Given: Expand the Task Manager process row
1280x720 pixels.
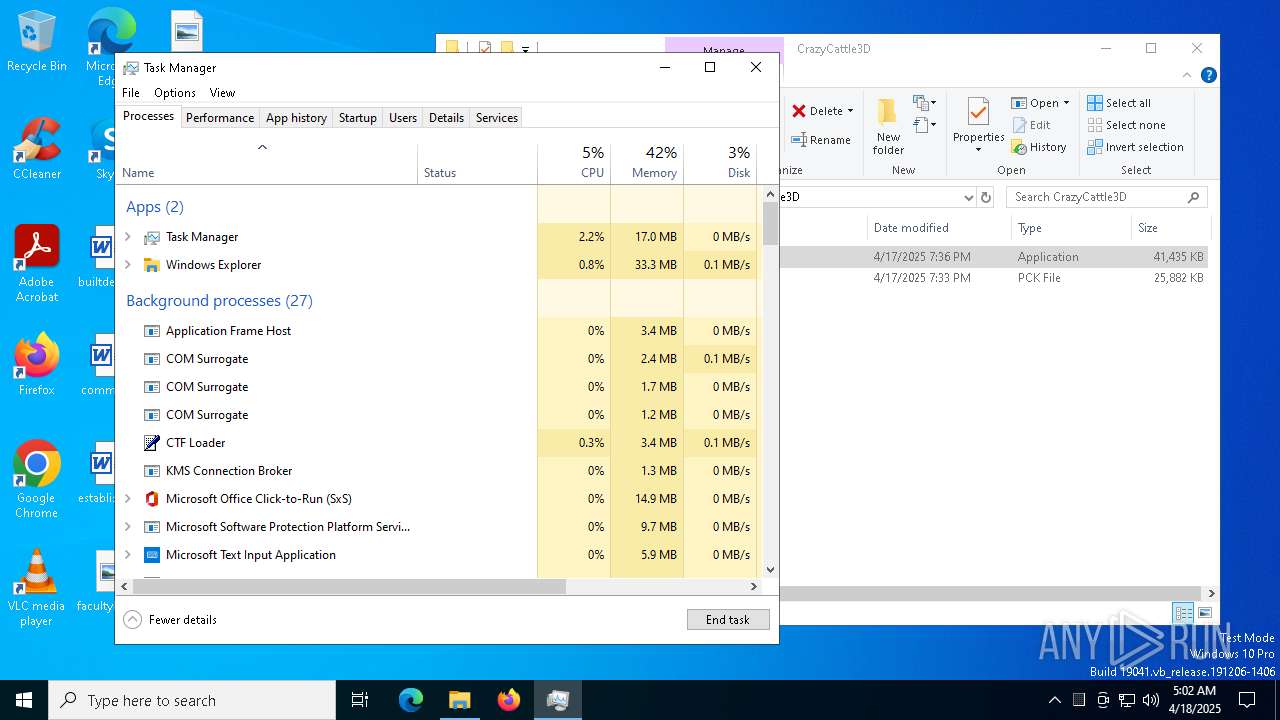Looking at the screenshot, I should 127,237.
